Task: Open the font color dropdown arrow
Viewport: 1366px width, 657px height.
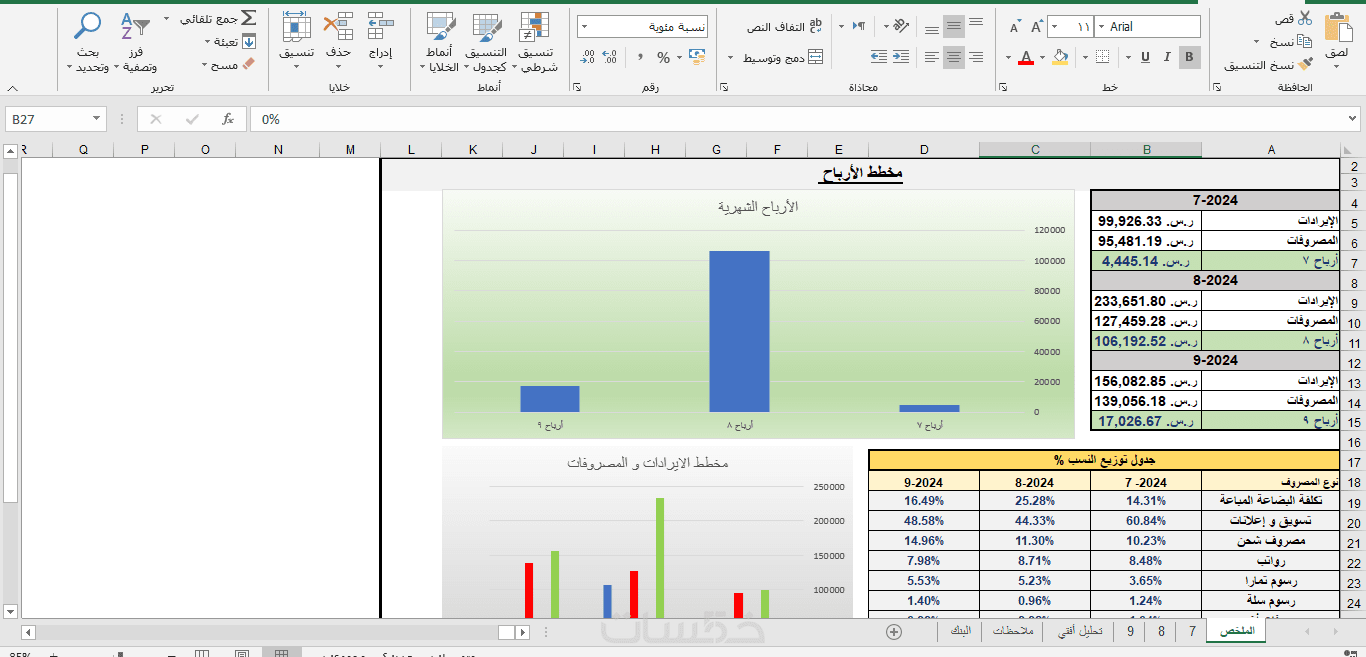Action: (1009, 58)
